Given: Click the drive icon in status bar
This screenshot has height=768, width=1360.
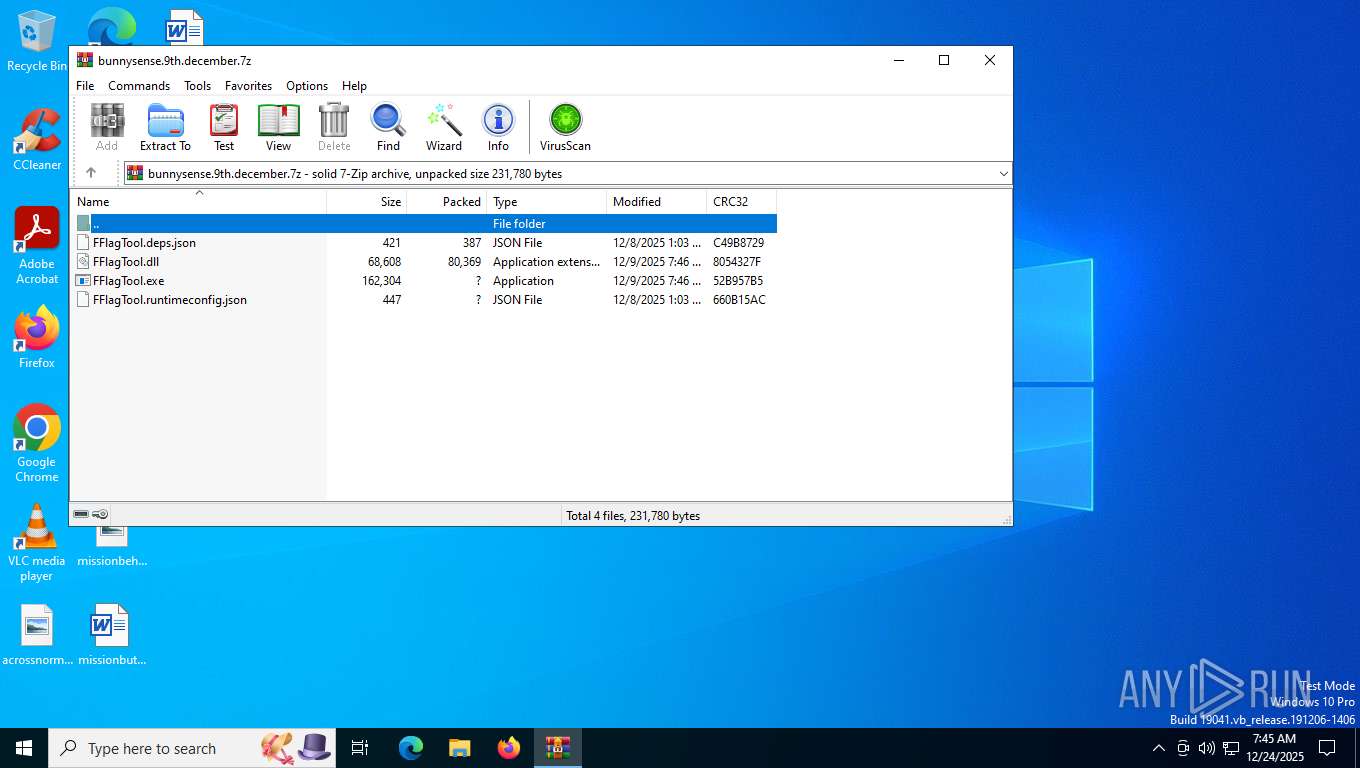Looking at the screenshot, I should point(81,514).
